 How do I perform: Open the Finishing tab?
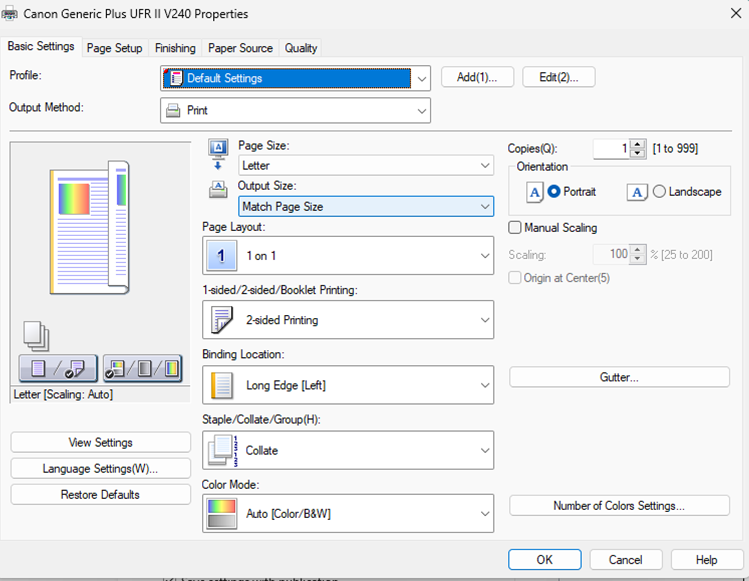pos(175,48)
